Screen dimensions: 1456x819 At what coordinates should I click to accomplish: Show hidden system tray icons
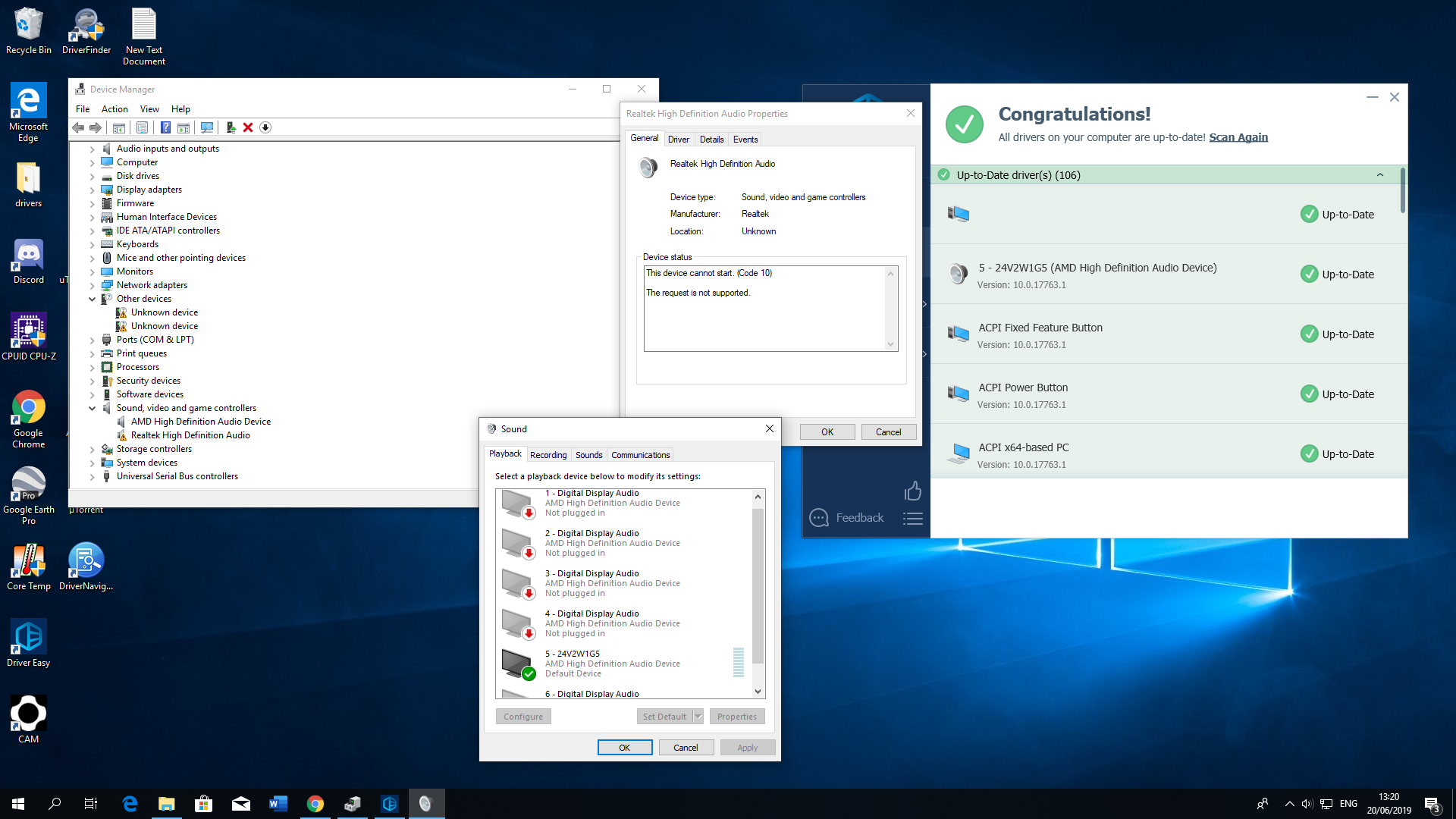tap(1289, 804)
